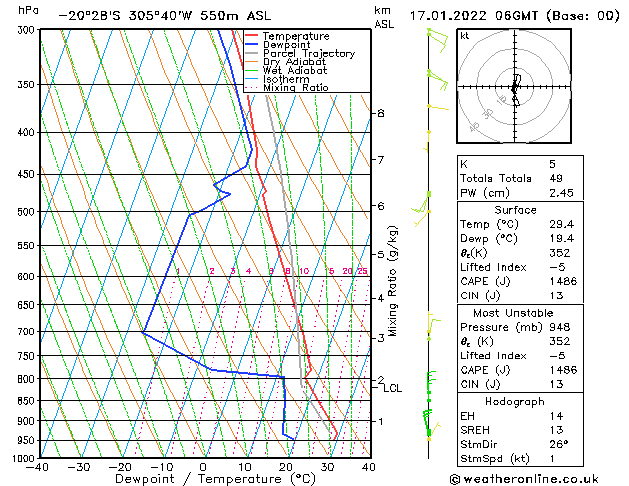Click the grey Parcel Trajectory legend line sample
The height and width of the screenshot is (486, 629).
(251, 53)
